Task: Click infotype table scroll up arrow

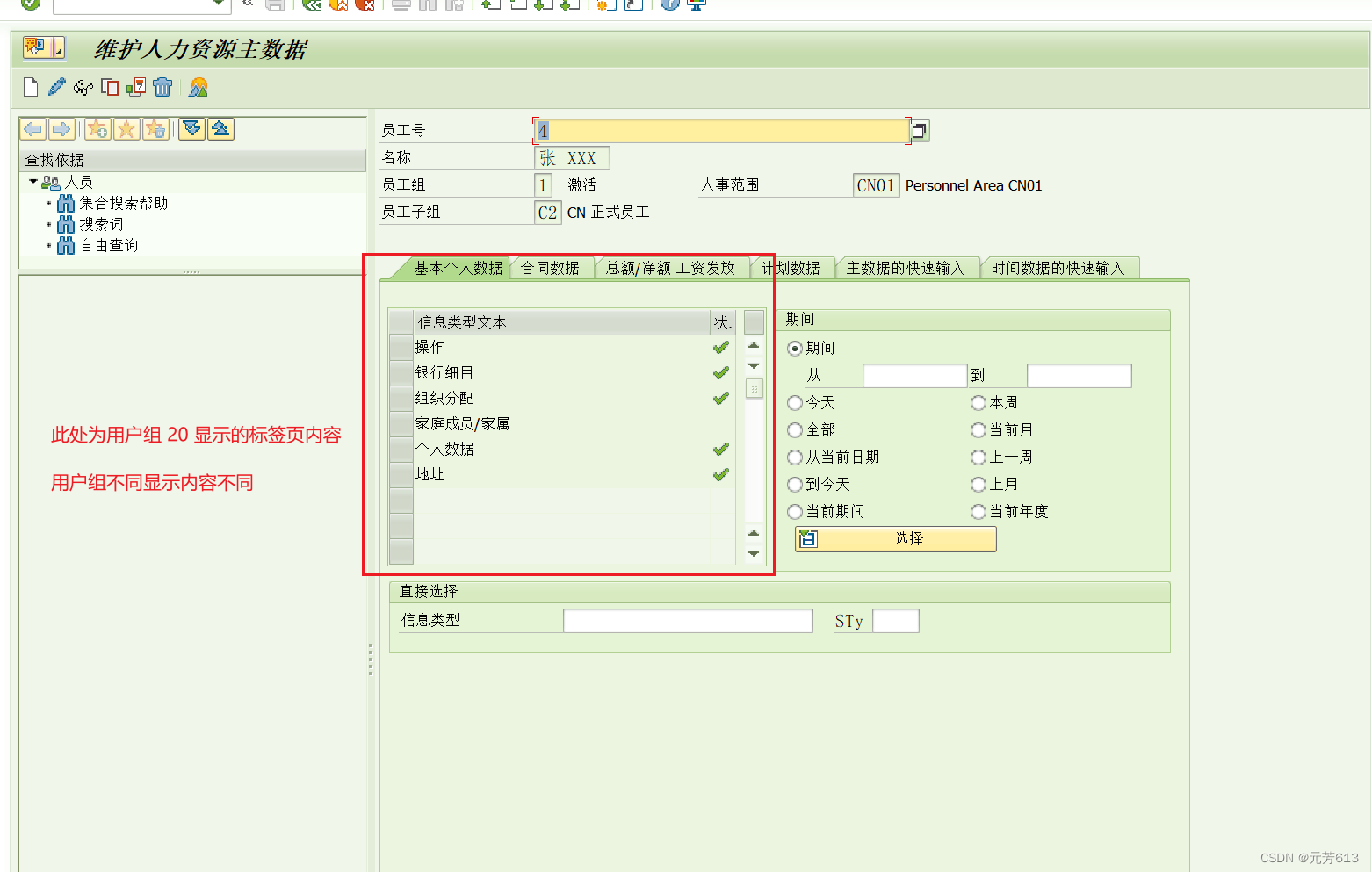Action: point(754,345)
